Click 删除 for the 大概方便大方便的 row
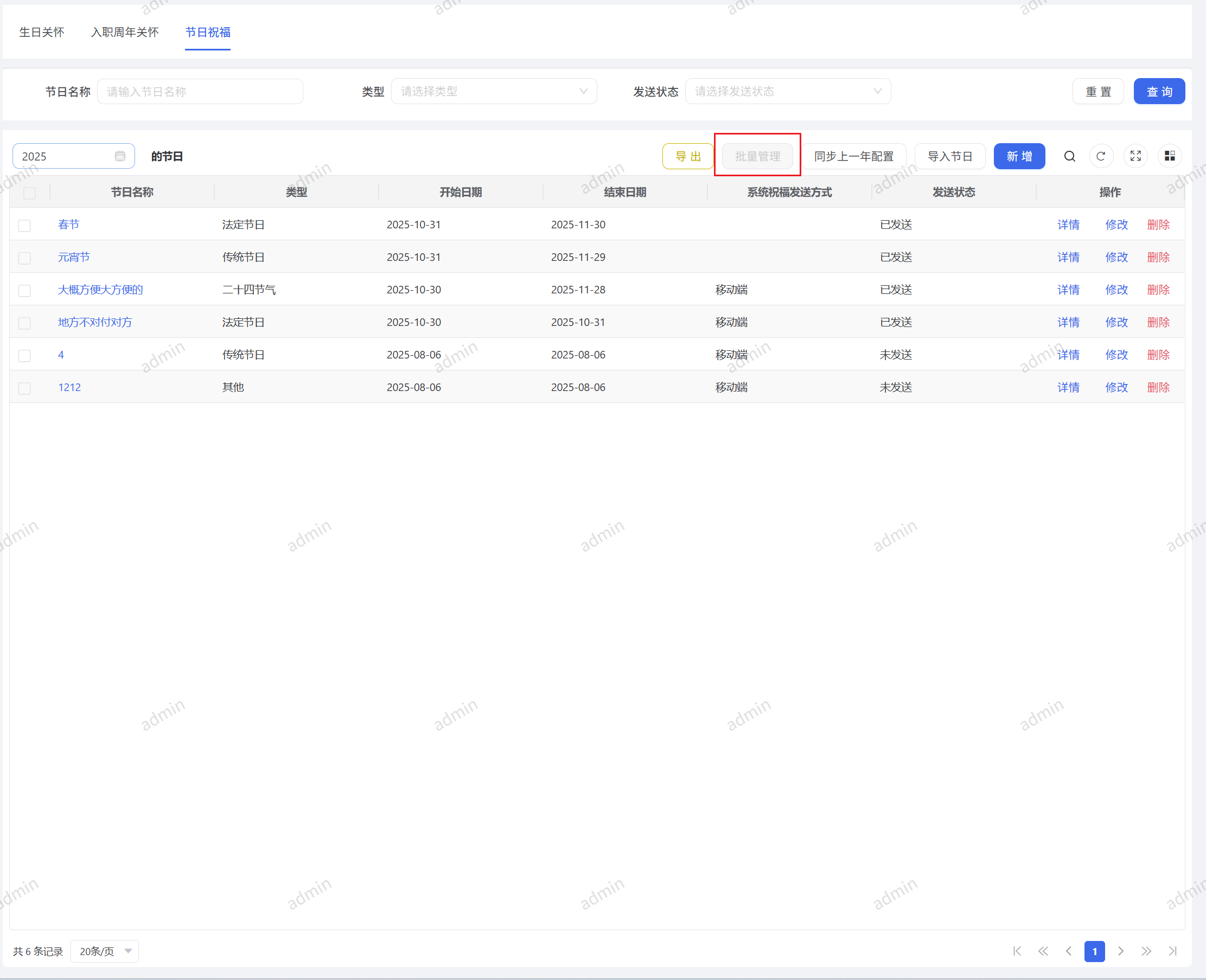 click(x=1158, y=290)
